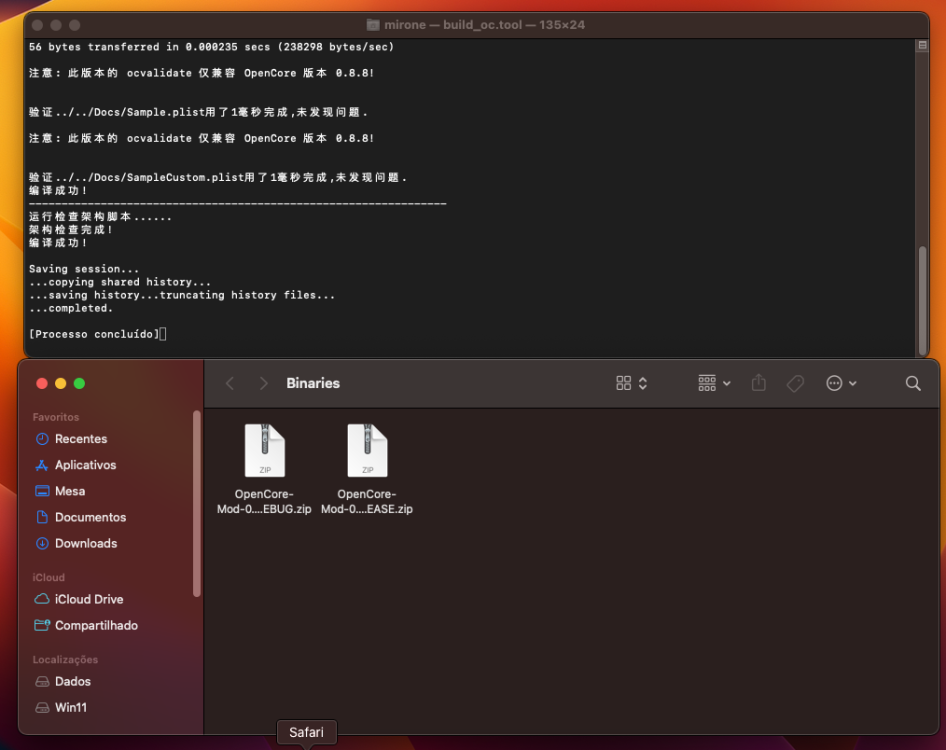Screen dimensions: 946x750
Task: Click the Downloads arrow icon in sidebar
Action: pos(42,543)
